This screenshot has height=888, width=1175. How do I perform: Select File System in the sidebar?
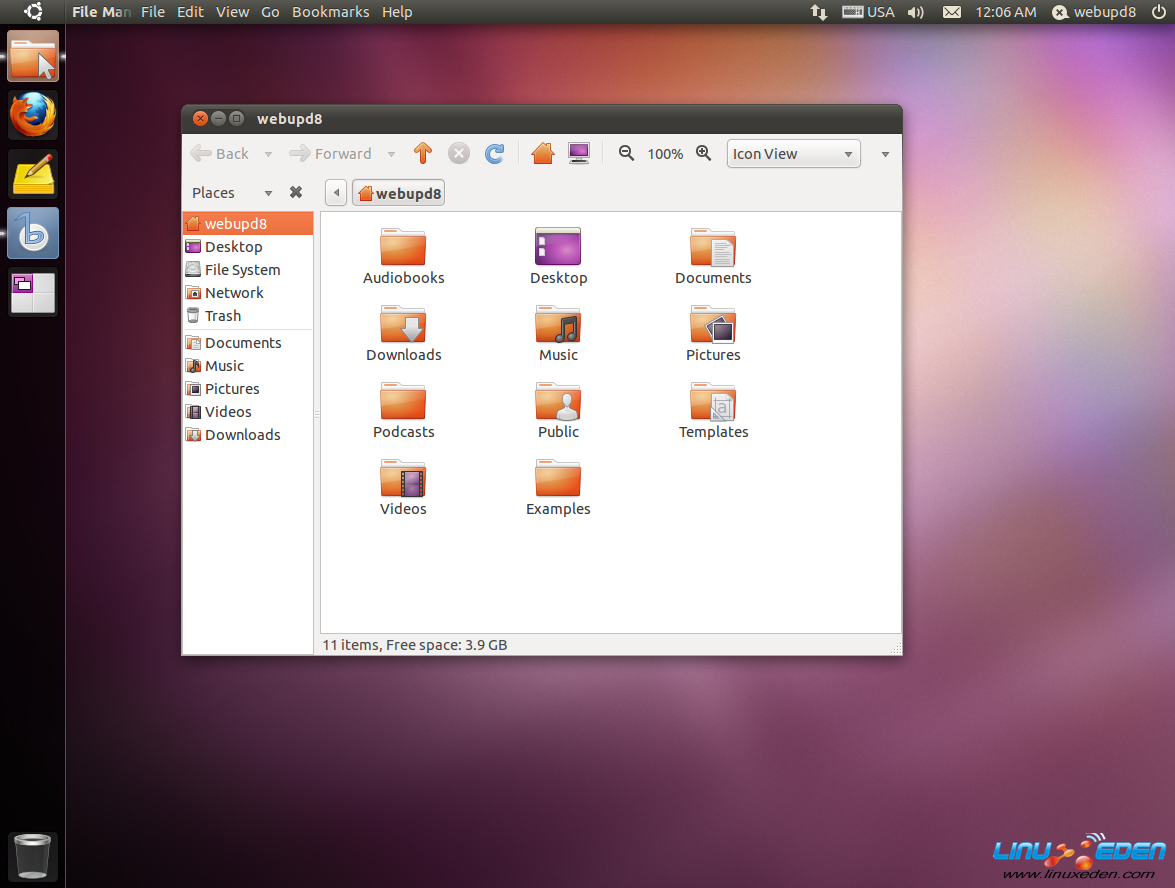[x=242, y=270]
